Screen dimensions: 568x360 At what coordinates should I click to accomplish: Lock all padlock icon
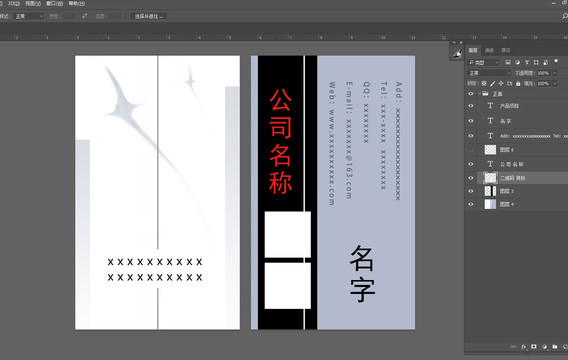(x=518, y=83)
